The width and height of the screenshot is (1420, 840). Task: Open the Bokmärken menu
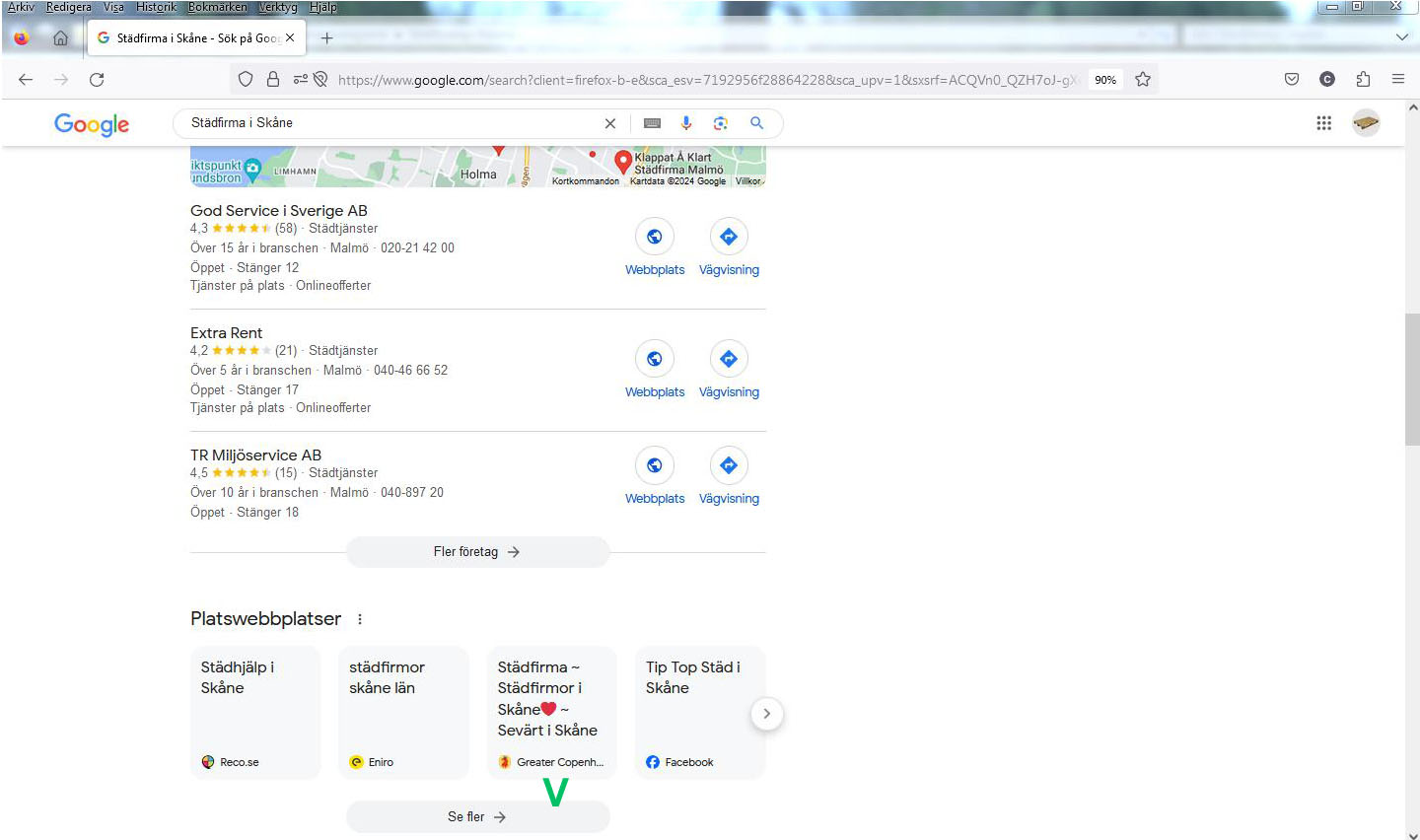(218, 7)
